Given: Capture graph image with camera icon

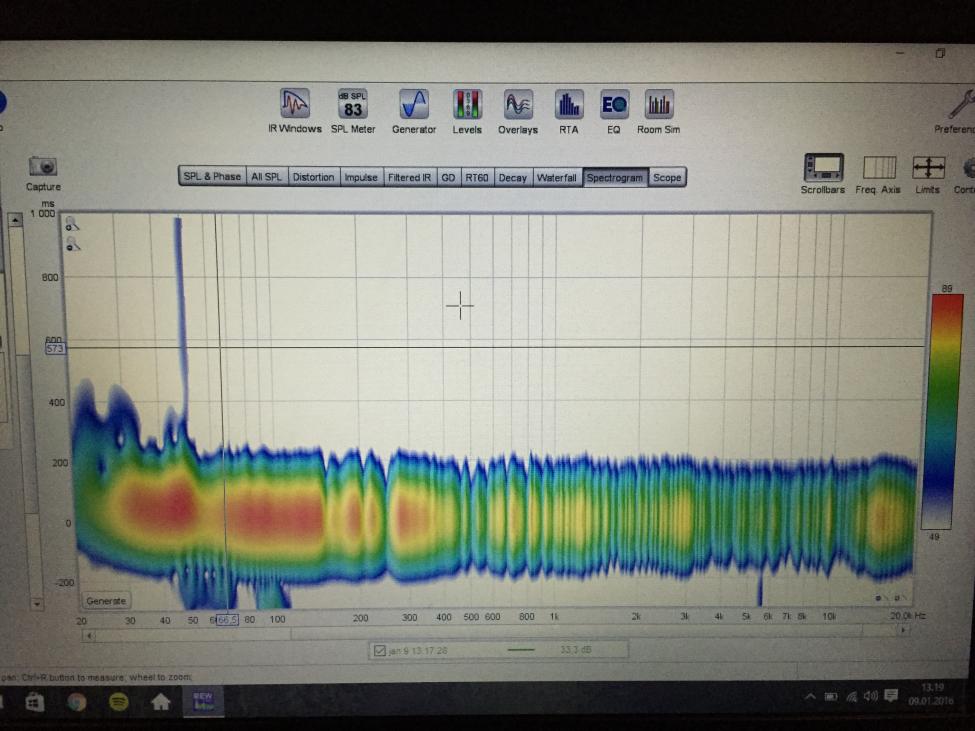Looking at the screenshot, I should coord(43,173).
